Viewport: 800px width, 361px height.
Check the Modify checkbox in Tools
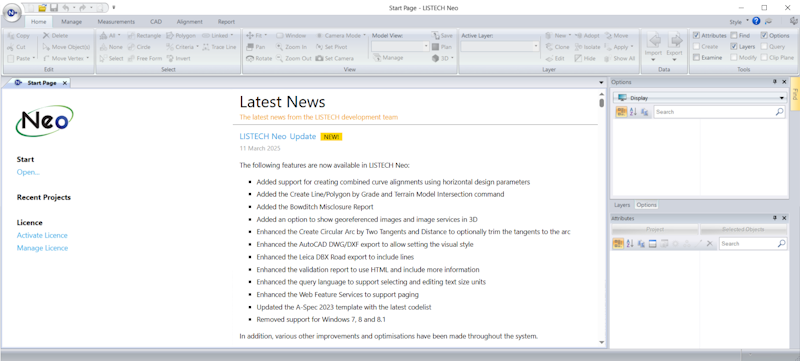point(734,58)
